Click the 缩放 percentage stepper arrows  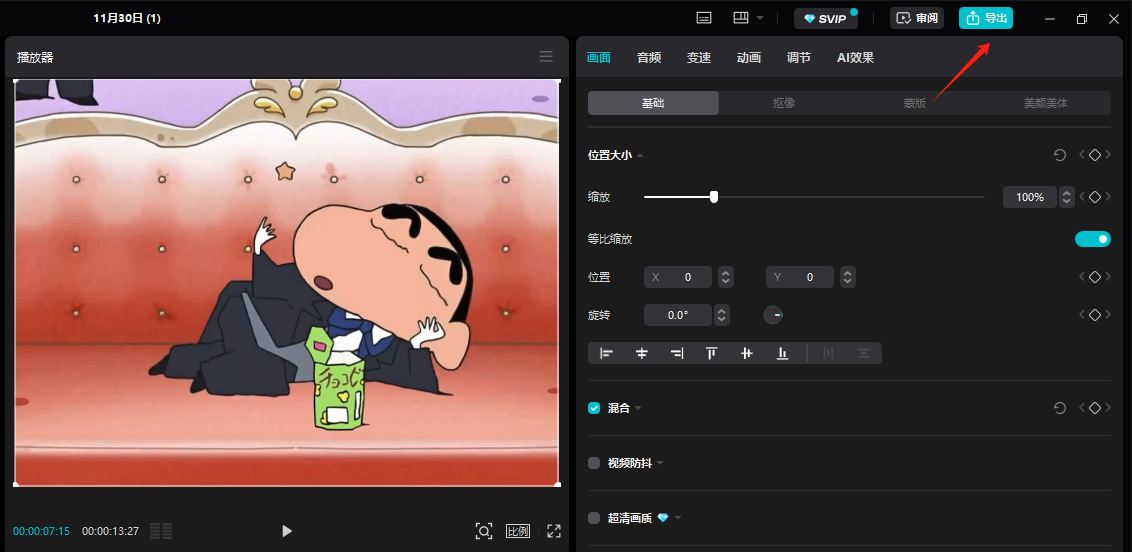click(1066, 197)
